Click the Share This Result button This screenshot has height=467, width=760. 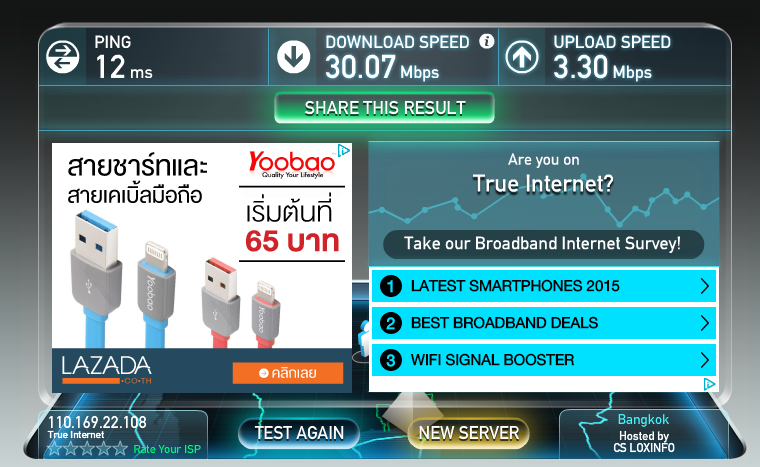point(384,108)
